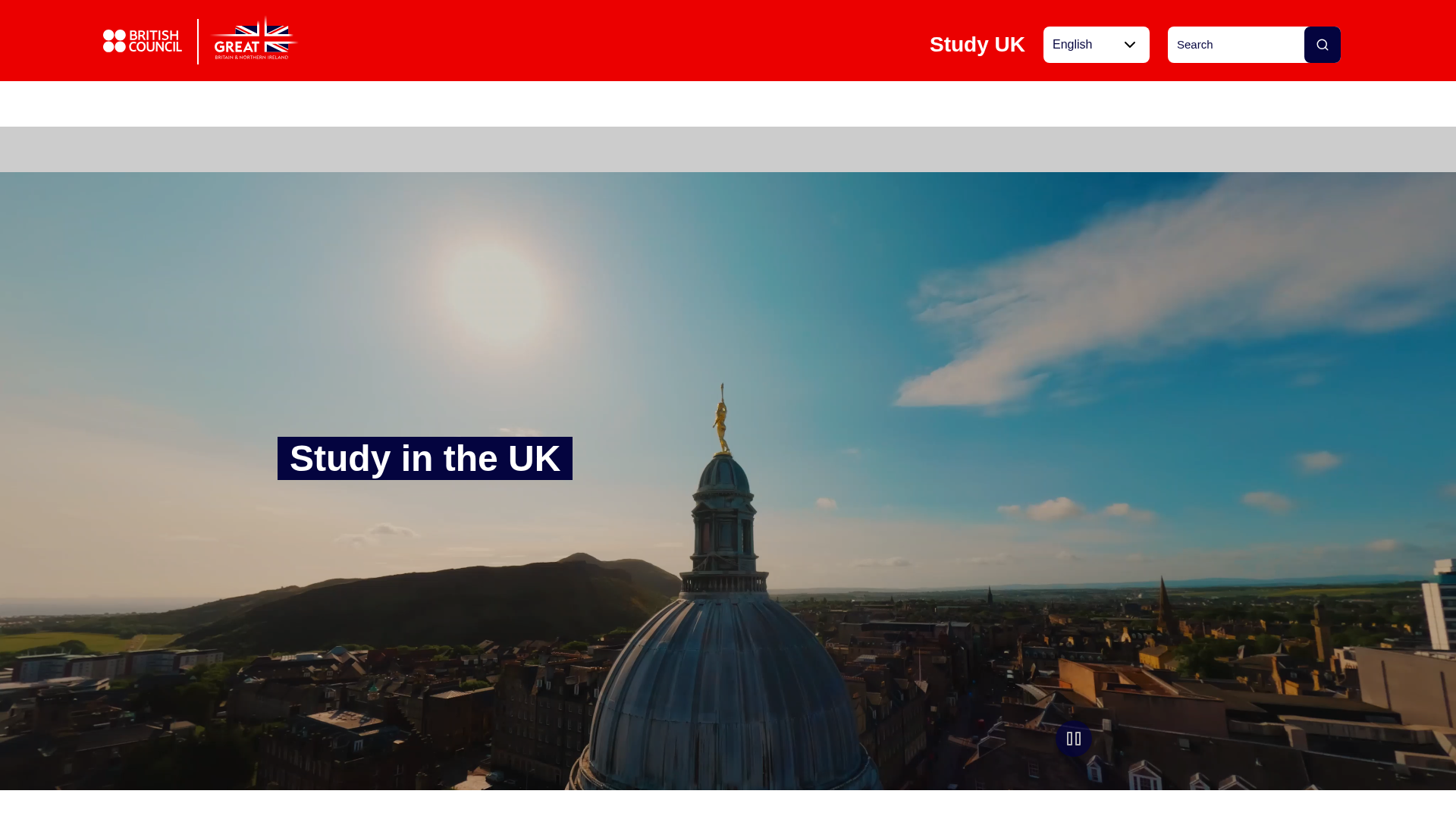Viewport: 1456px width, 819px height.
Task: Click the GREAT Britain & Northern Ireland logo
Action: pyautogui.click(x=253, y=41)
